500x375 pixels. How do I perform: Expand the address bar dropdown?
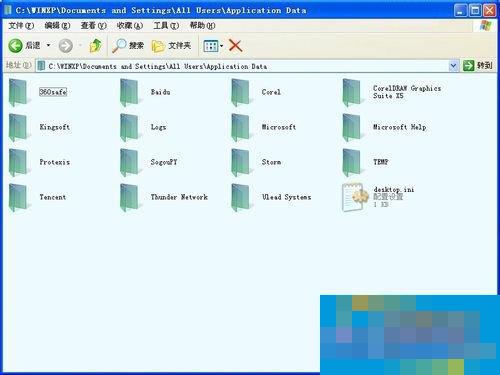click(453, 66)
